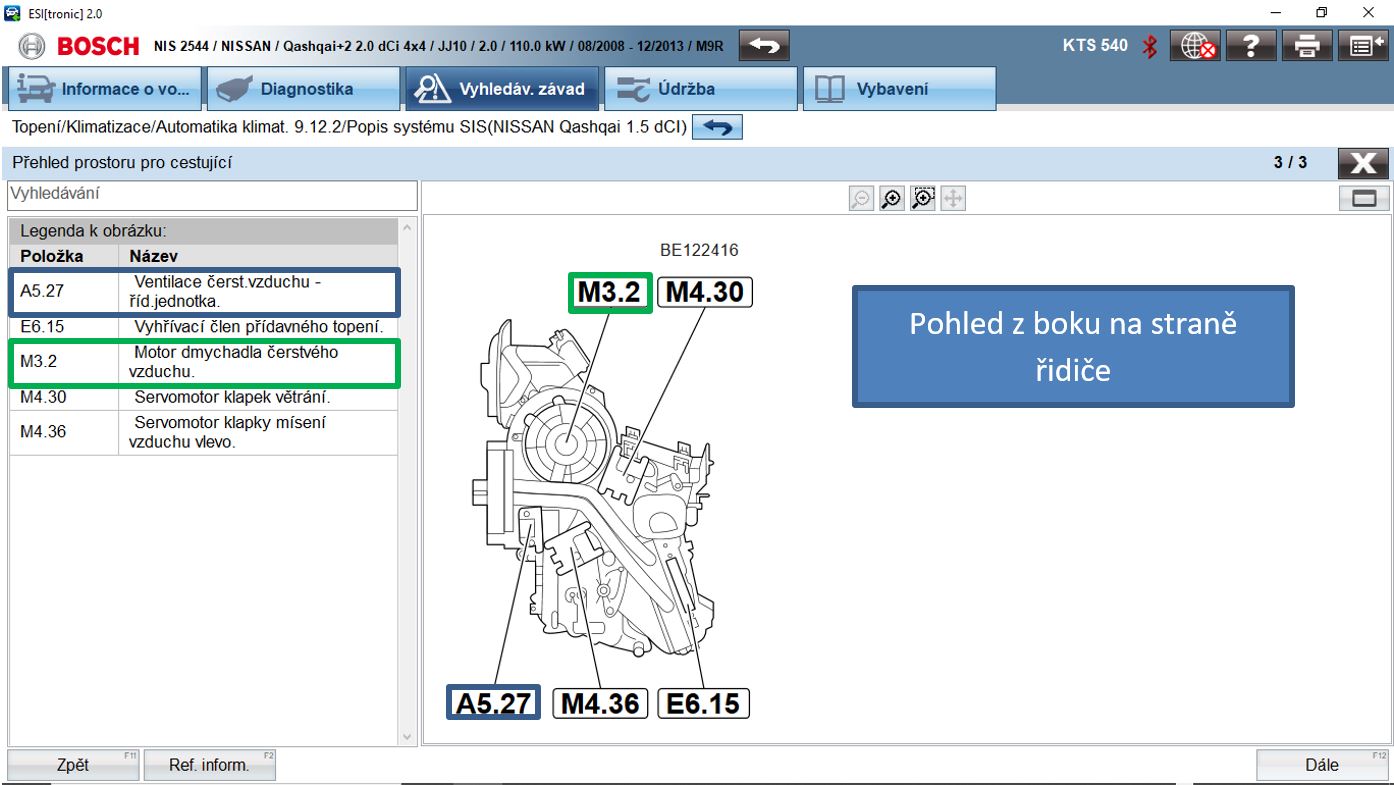Go back with breadcrumb arrow button
1394x785 pixels.
[717, 128]
